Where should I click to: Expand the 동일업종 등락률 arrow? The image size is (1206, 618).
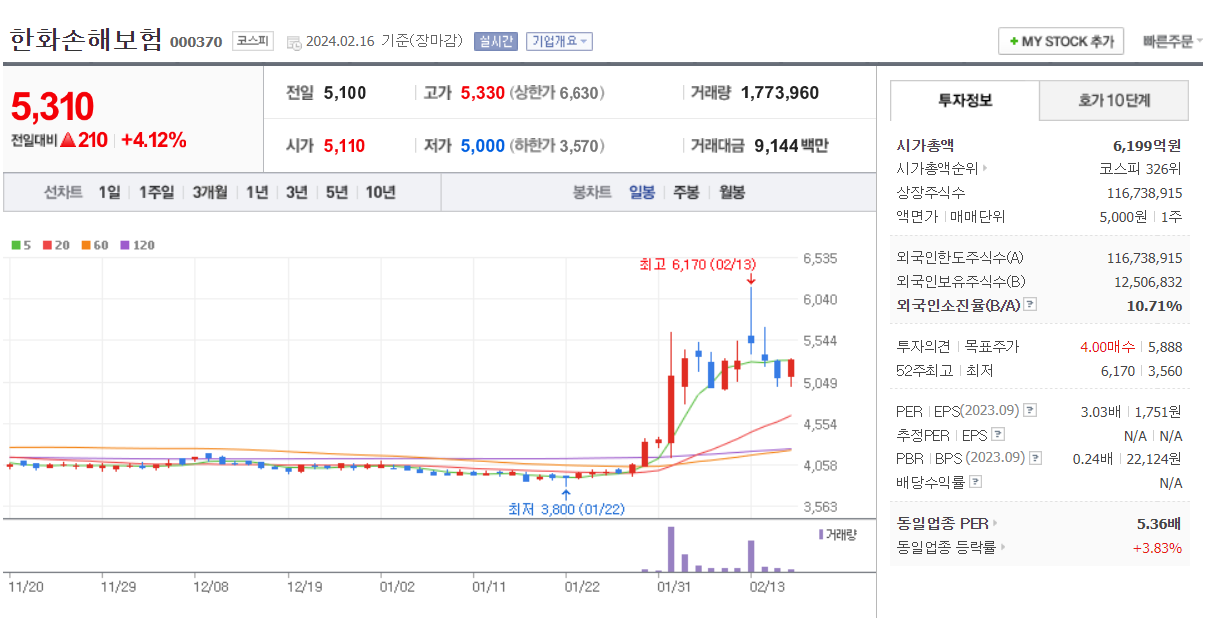pyautogui.click(x=1003, y=547)
